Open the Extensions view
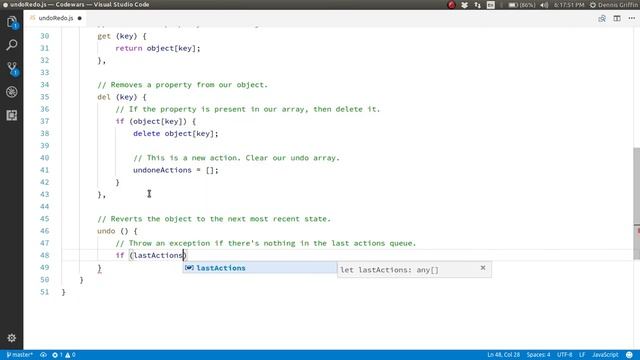The height and width of the screenshot is (360, 640). click(x=11, y=115)
